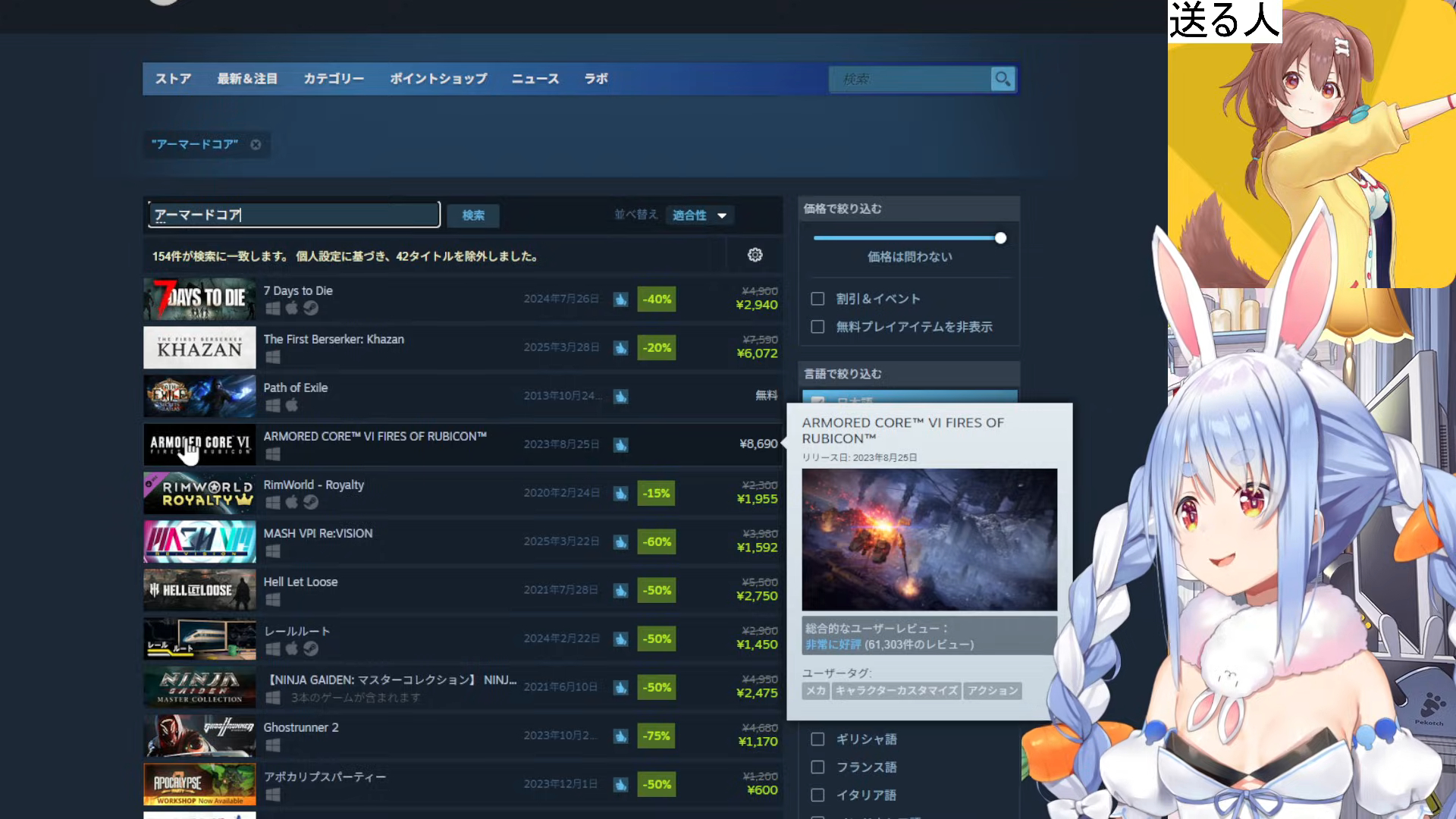Click RimWorld Royalty capsule image
1456x819 pixels.
[x=199, y=493]
